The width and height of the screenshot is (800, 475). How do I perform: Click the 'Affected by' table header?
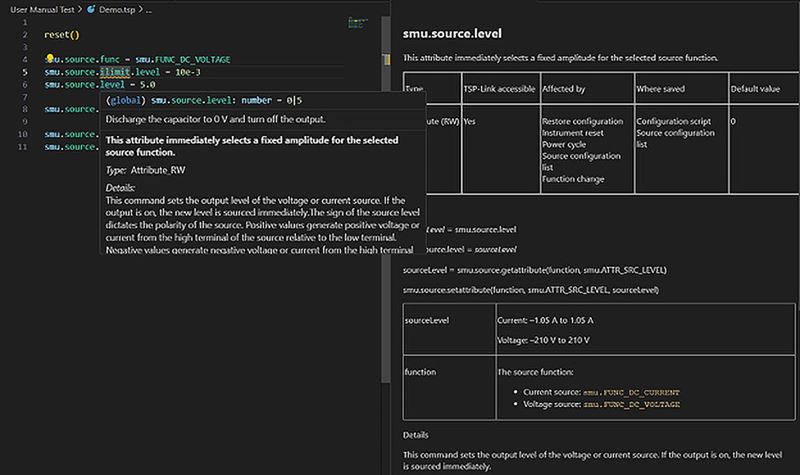coord(567,88)
